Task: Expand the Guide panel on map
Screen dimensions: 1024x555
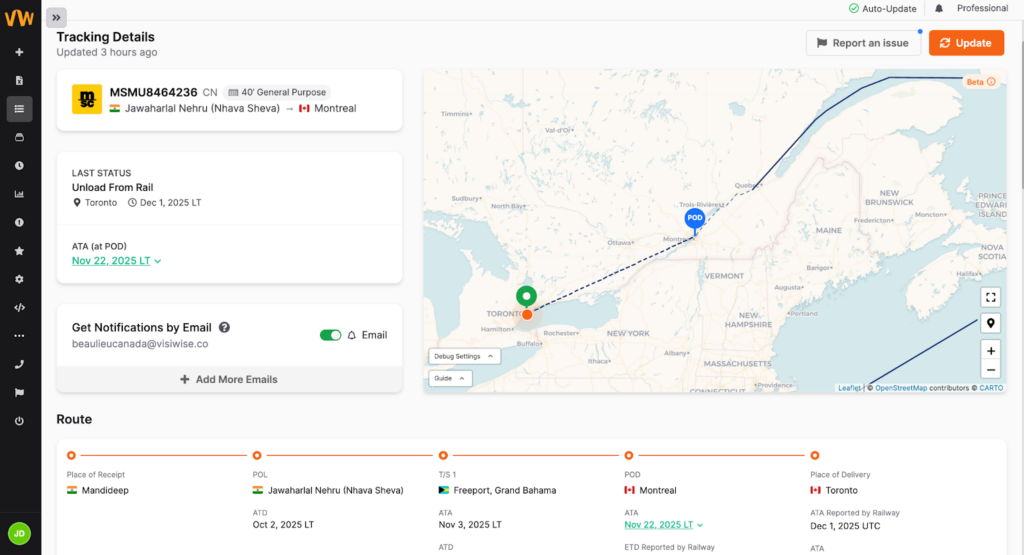Action: 449,378
